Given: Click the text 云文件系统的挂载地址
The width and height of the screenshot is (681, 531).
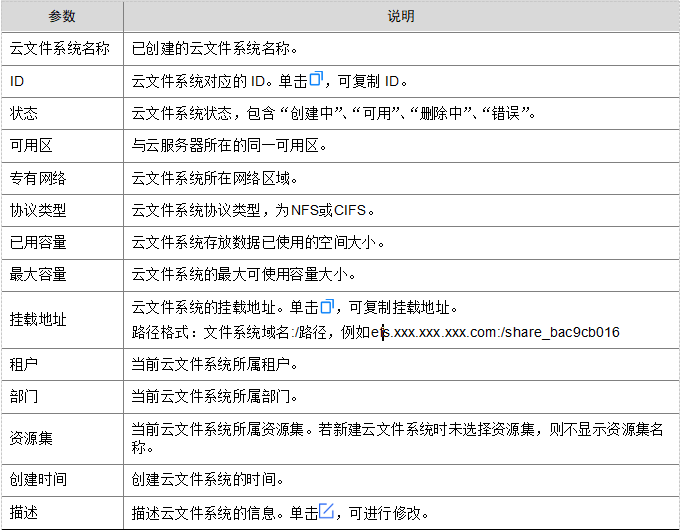Looking at the screenshot, I should pos(204,308).
